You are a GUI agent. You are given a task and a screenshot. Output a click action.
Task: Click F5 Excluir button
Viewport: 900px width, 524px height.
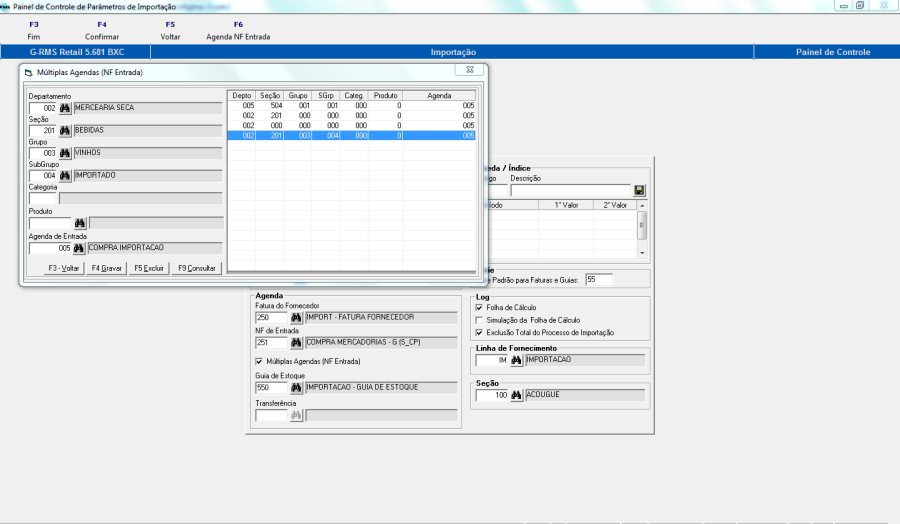pyautogui.click(x=149, y=268)
